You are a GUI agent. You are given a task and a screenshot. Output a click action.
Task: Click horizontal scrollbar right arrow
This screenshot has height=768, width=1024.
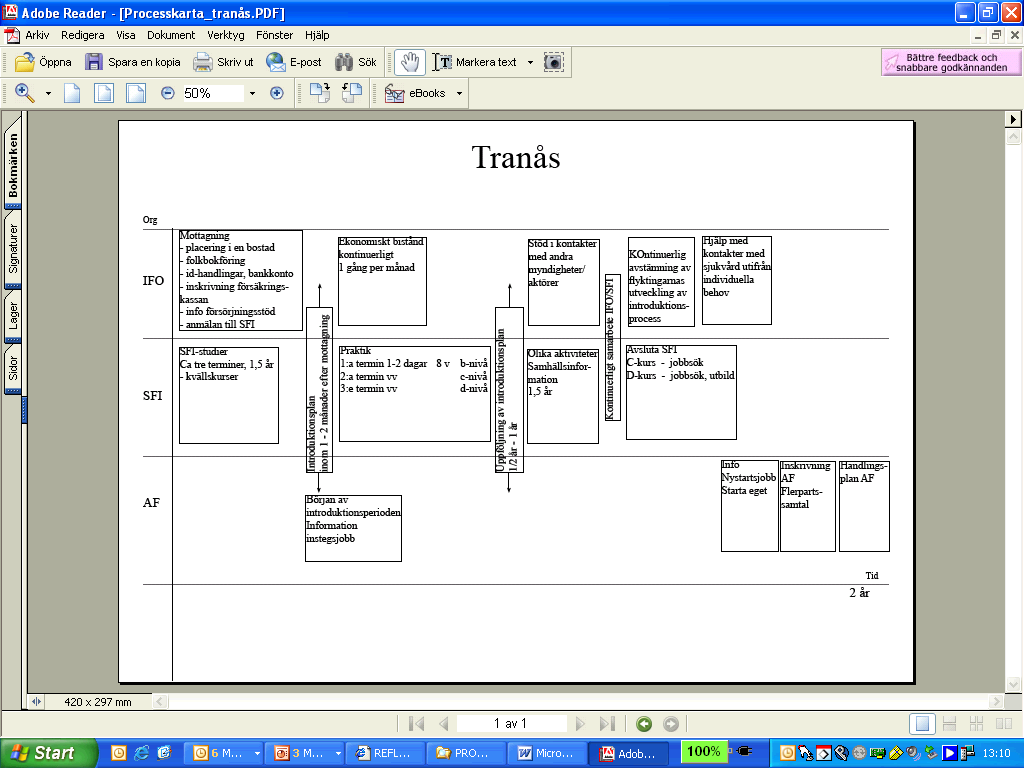[996, 701]
